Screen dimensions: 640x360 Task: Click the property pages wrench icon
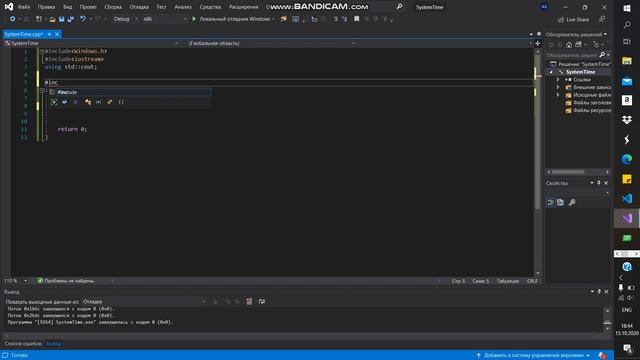(572, 202)
